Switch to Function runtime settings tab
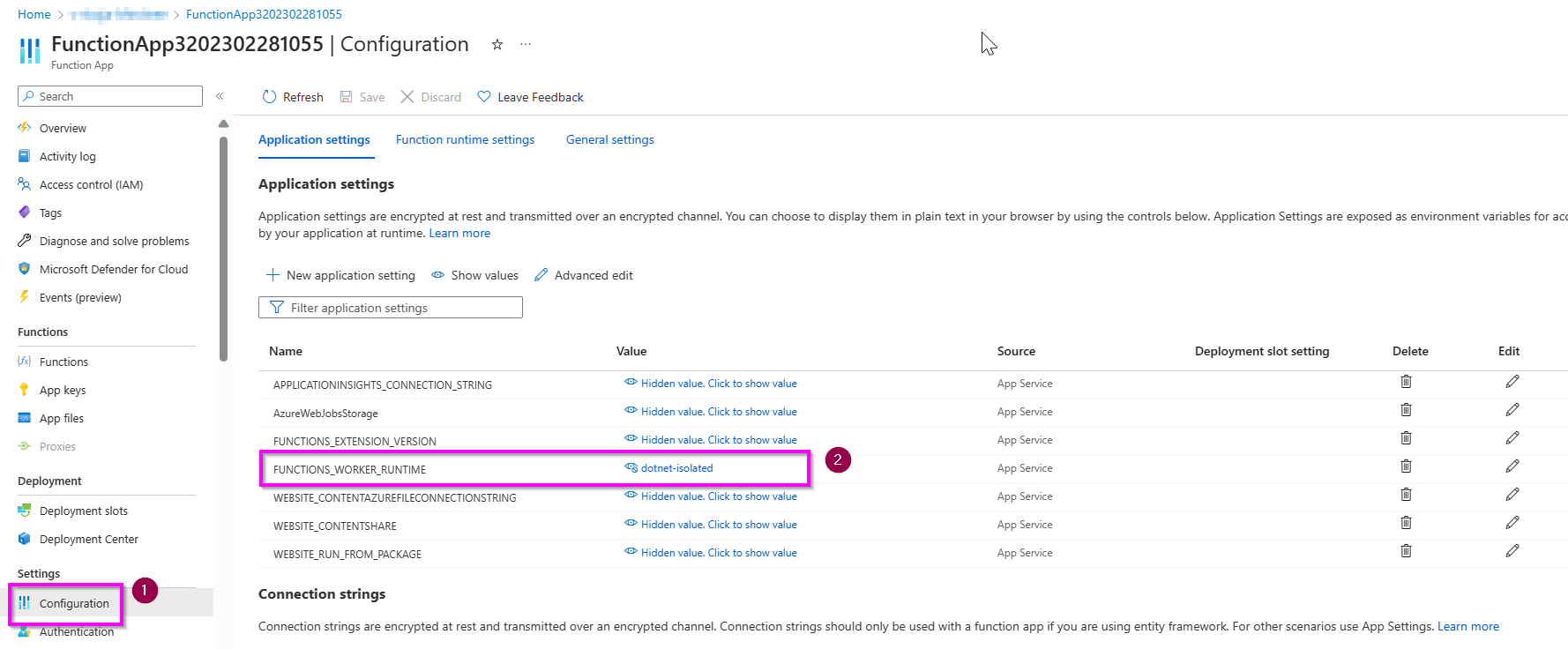 (x=465, y=139)
